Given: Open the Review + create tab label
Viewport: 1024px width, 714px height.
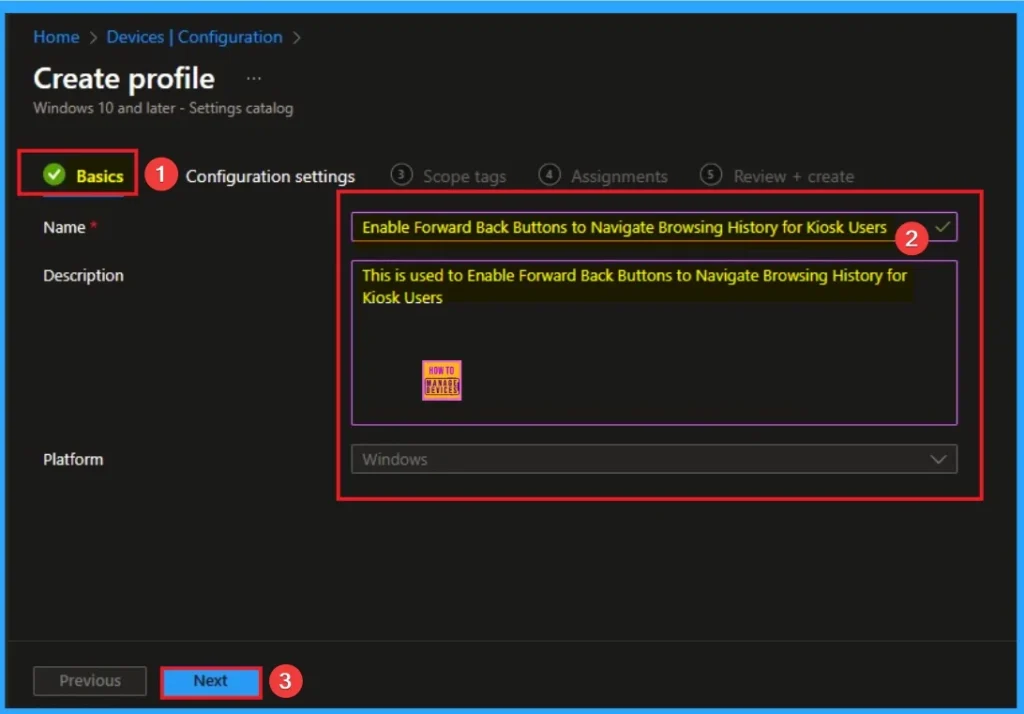Looking at the screenshot, I should click(793, 177).
